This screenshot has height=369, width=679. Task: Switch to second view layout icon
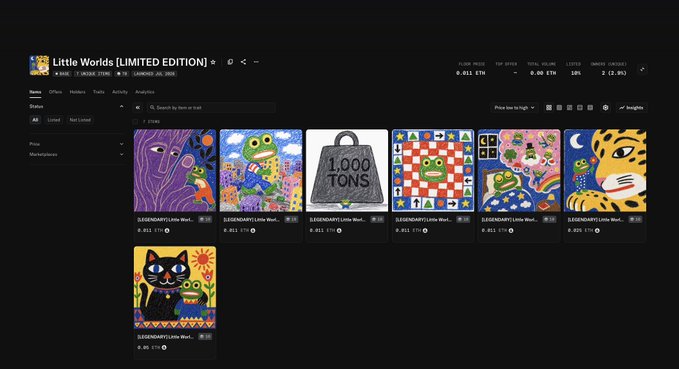[559, 107]
